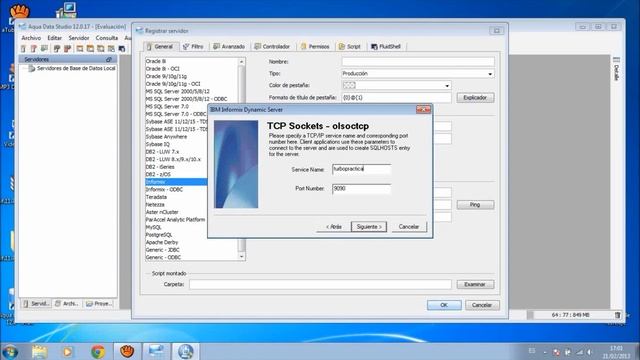Image resolution: width=640 pixels, height=360 pixels.
Task: Open the Archivo menu
Action: pyautogui.click(x=31, y=38)
